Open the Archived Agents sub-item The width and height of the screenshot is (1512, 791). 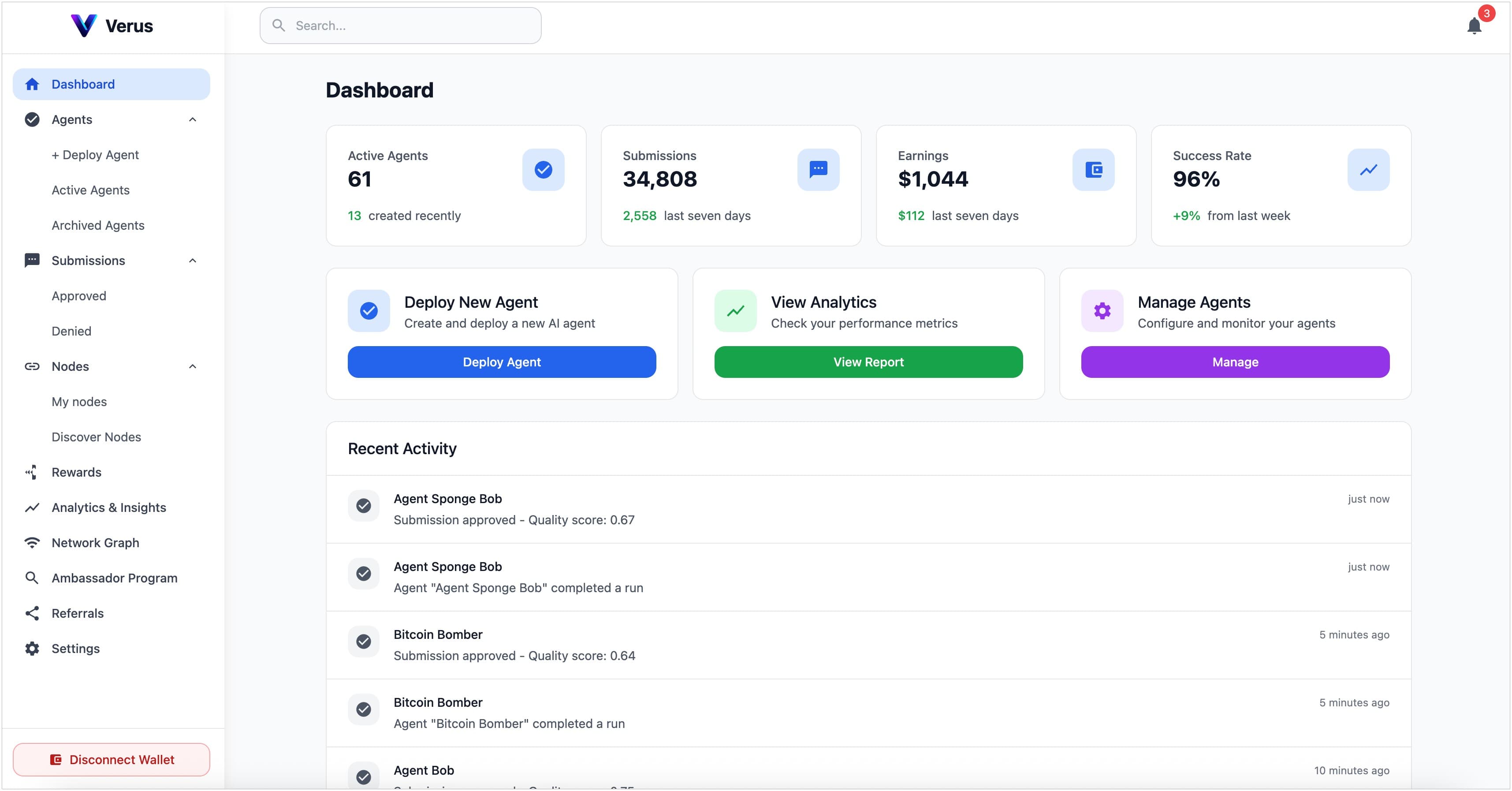97,225
